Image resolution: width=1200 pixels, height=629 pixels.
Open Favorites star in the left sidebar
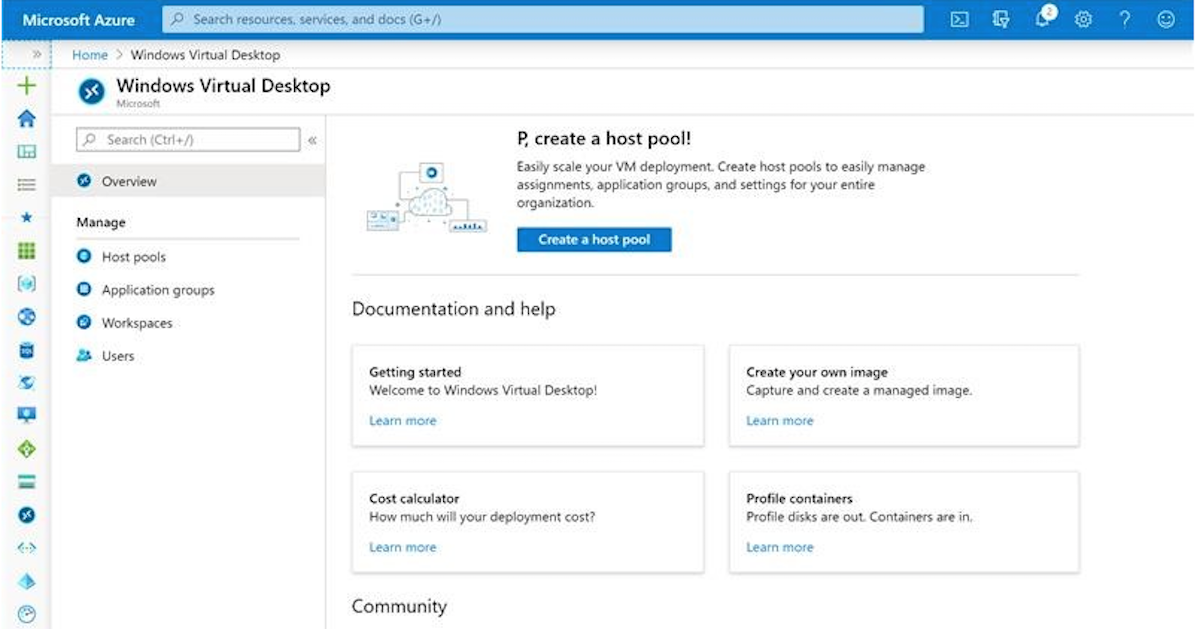27,217
